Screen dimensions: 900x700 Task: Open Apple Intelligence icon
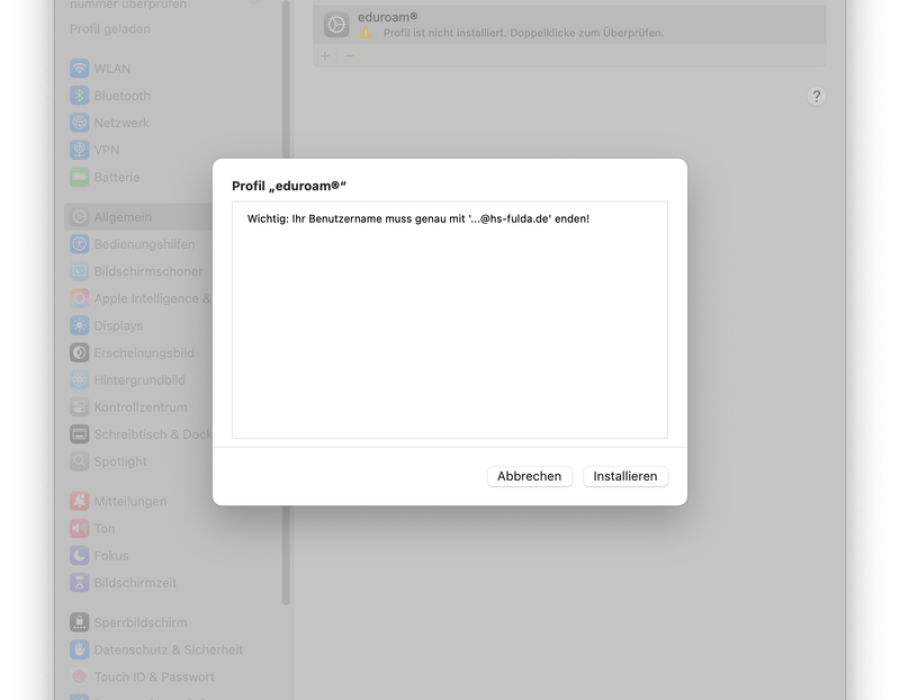point(79,298)
